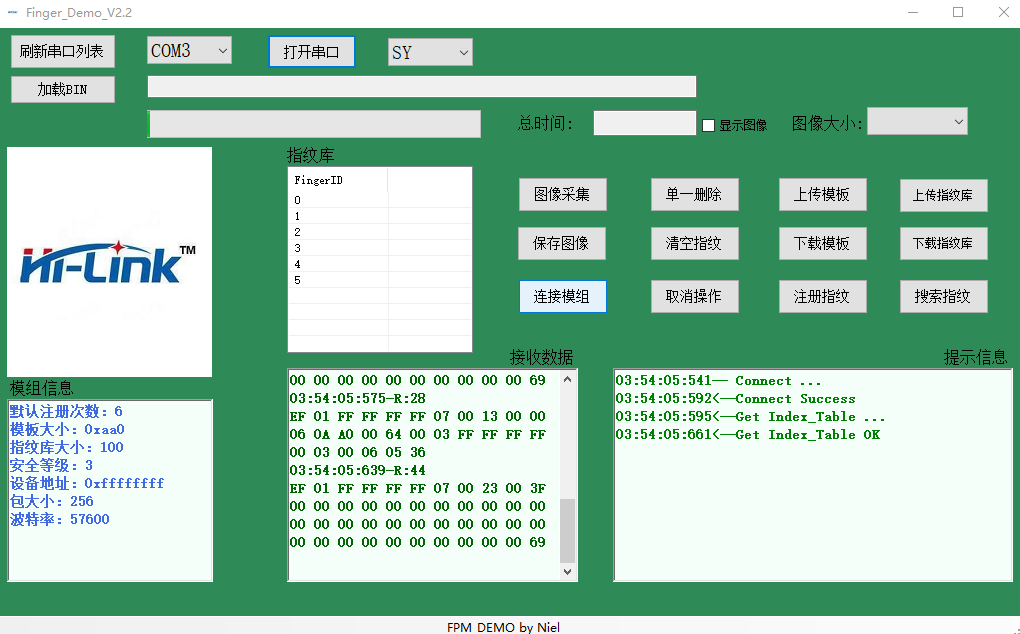1020x634 pixels.
Task: Click the 图像采集 capture button
Action: [563, 194]
